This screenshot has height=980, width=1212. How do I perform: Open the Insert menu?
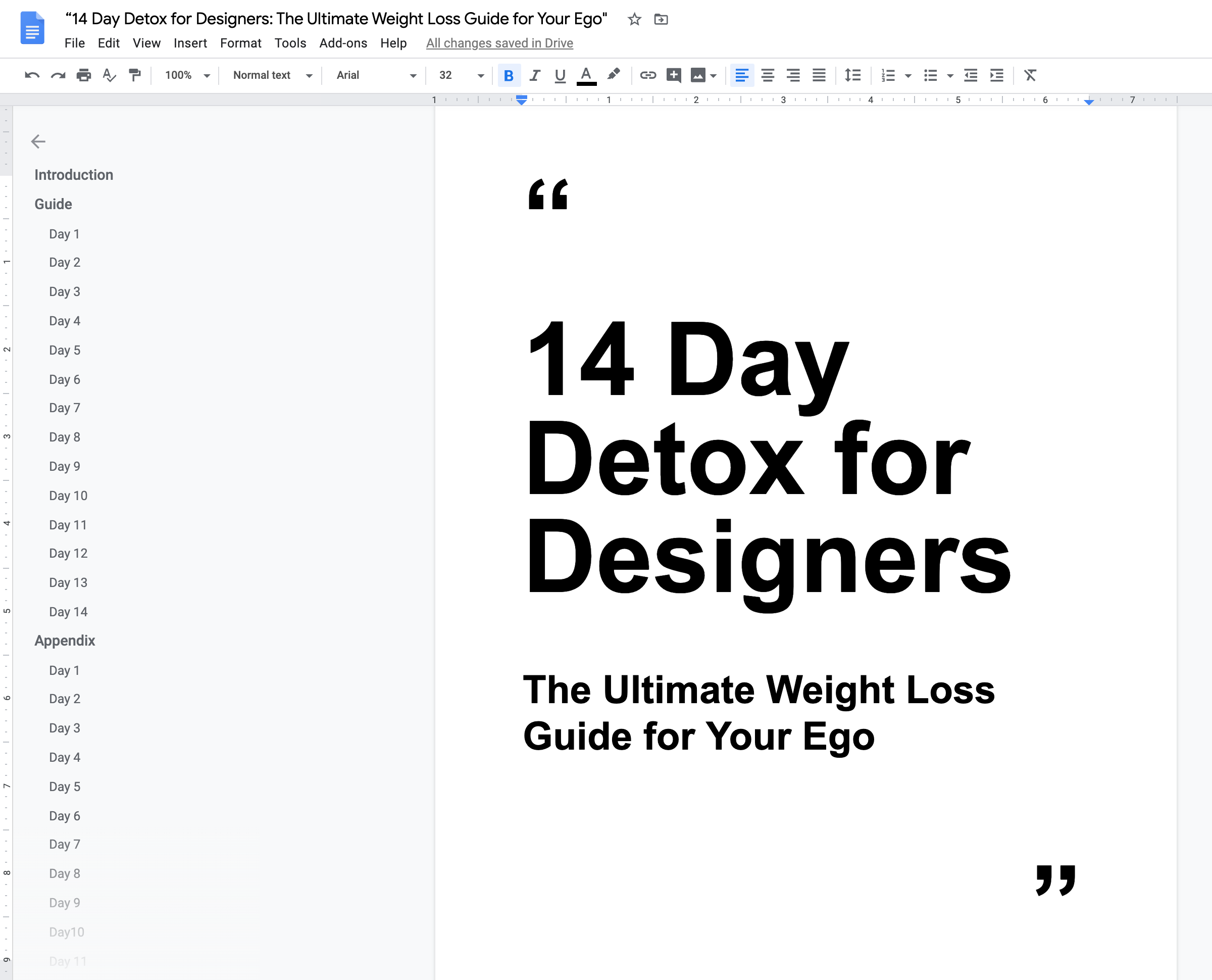coord(190,43)
